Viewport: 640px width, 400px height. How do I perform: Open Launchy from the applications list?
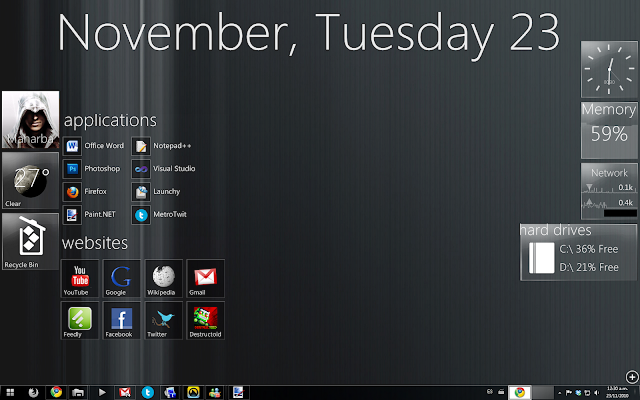156,191
